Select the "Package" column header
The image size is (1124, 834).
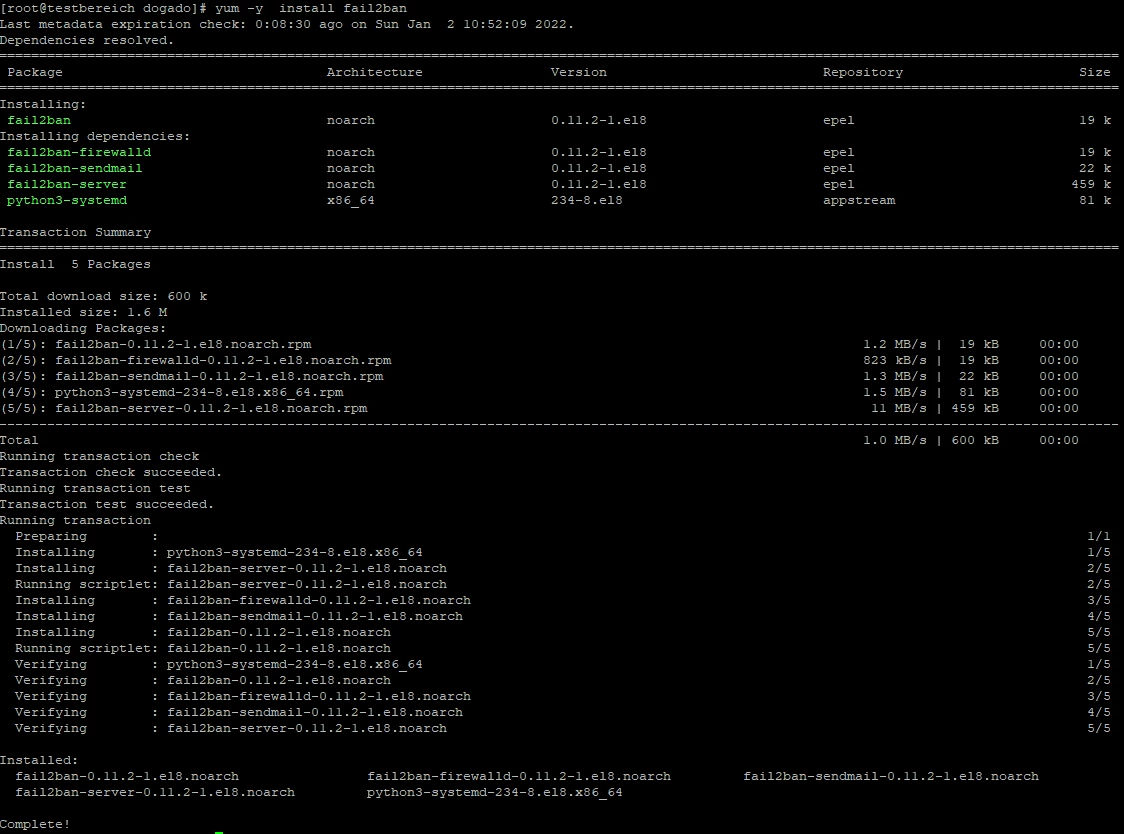click(x=35, y=72)
